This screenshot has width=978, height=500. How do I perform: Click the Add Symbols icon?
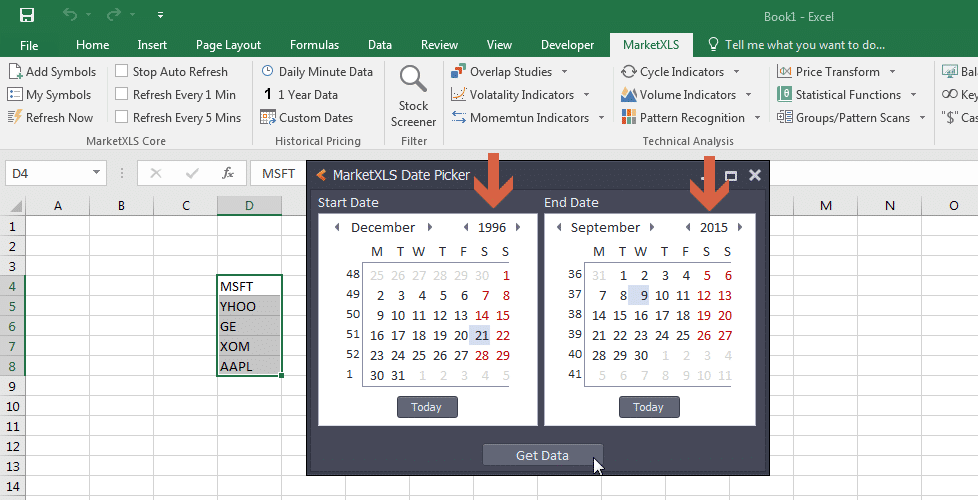[15, 72]
